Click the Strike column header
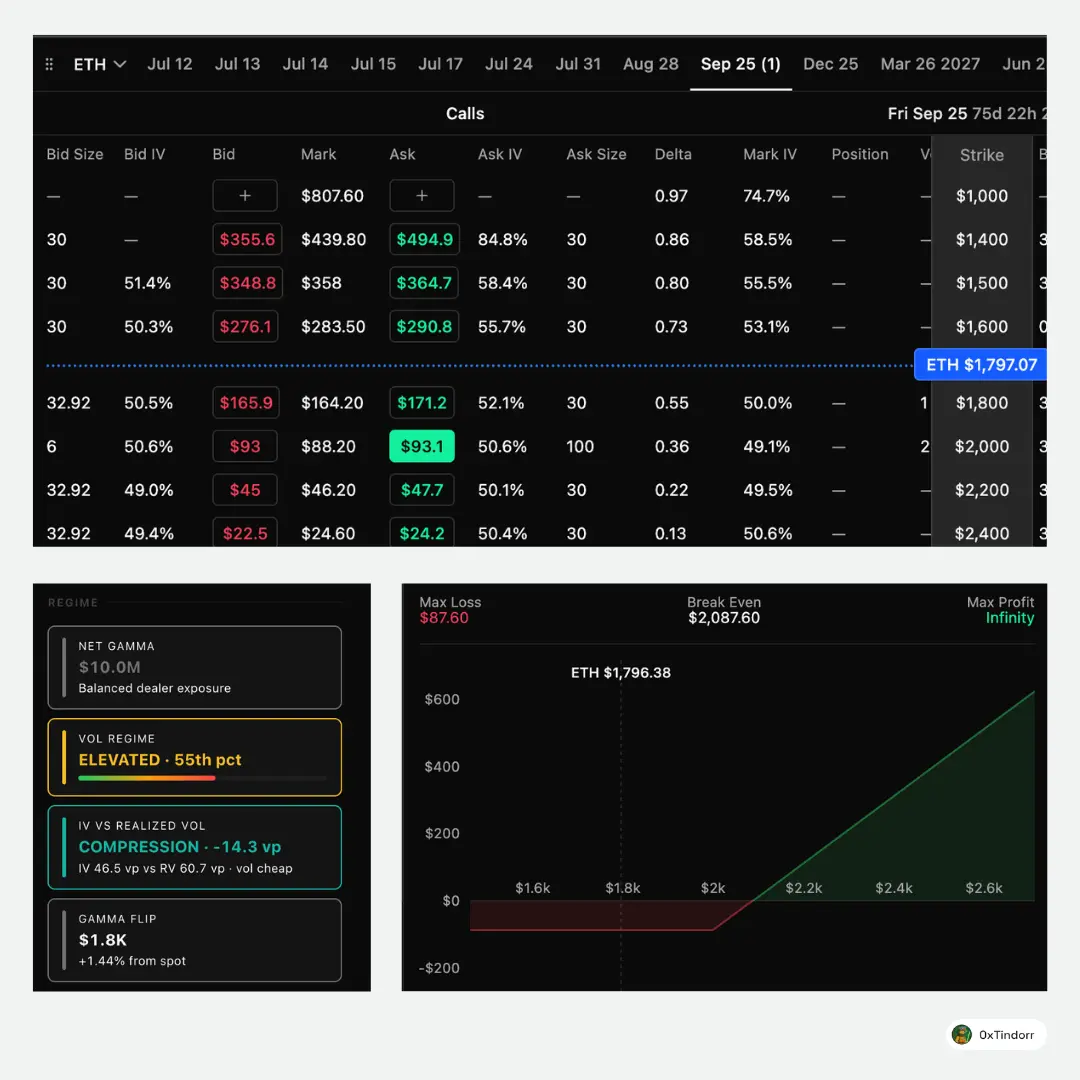This screenshot has width=1080, height=1080. (982, 155)
